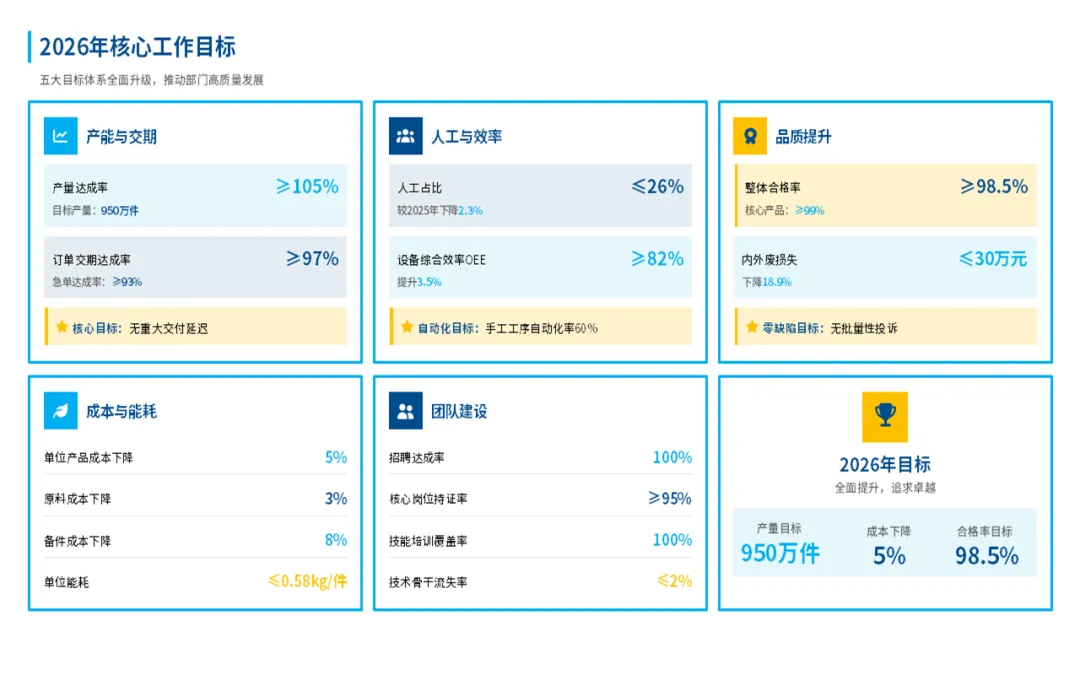Click the star icon next to 零缺陷目标
Image resolution: width=1080 pixels, height=675 pixels.
click(752, 327)
